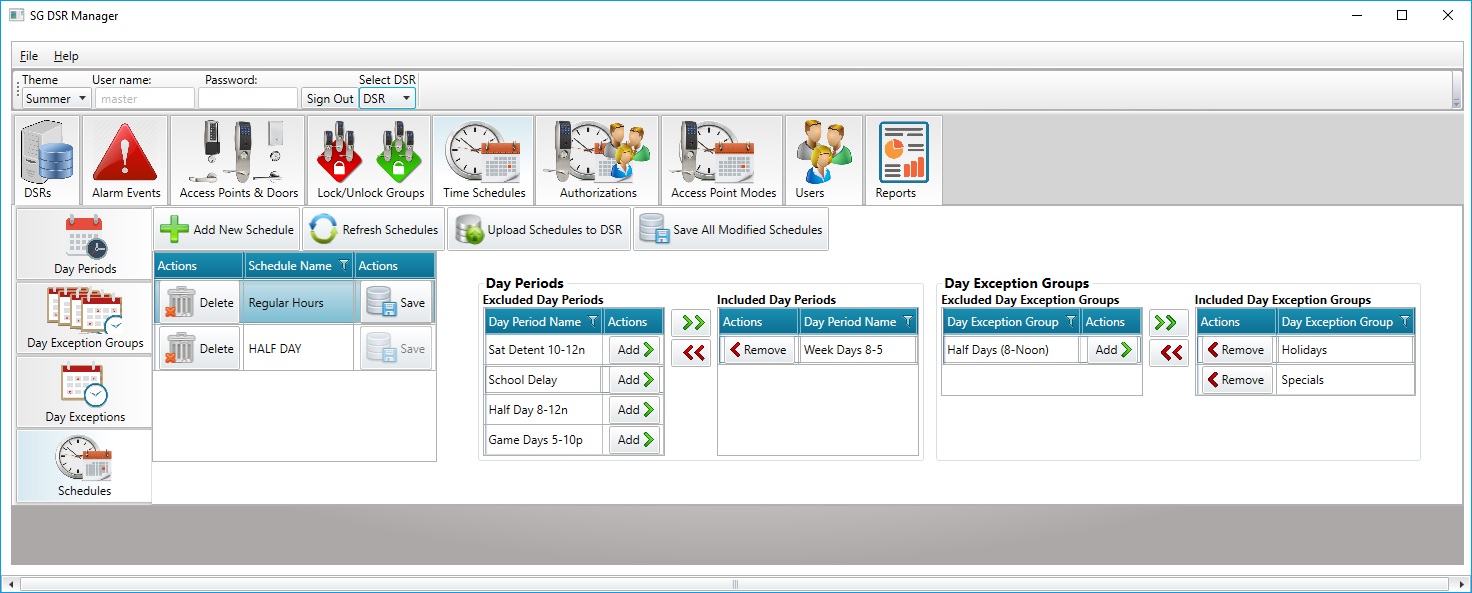1472x593 pixels.
Task: Open Access Points & Doors module
Action: coord(238,160)
